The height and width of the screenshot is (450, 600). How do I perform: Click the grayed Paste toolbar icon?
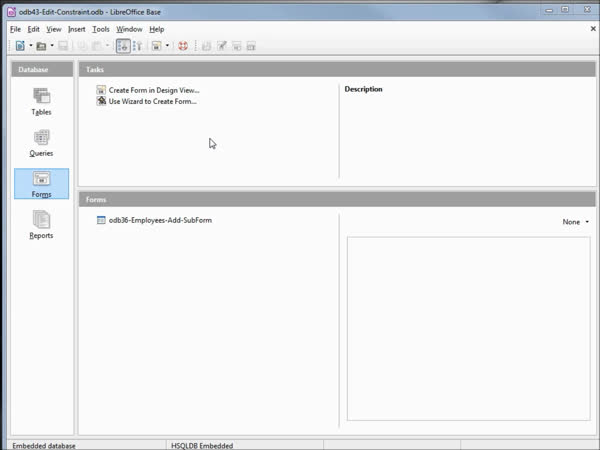pyautogui.click(x=96, y=46)
